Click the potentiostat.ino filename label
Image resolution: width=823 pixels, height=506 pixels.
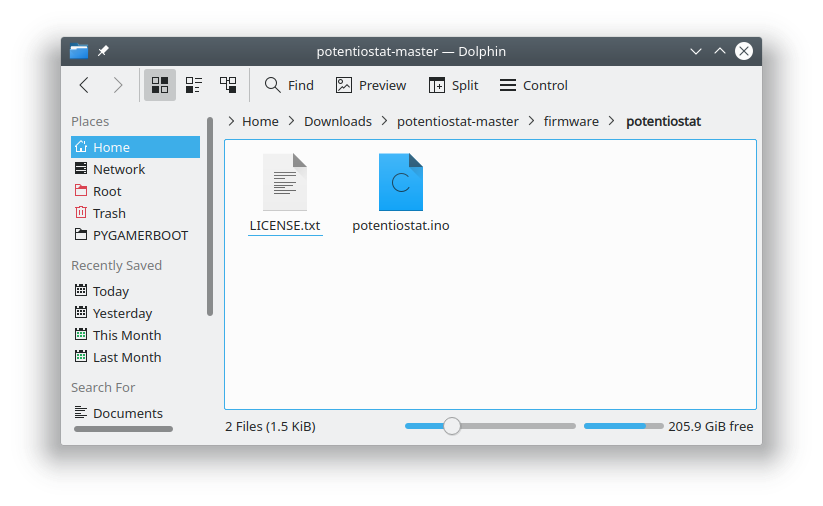tap(401, 226)
